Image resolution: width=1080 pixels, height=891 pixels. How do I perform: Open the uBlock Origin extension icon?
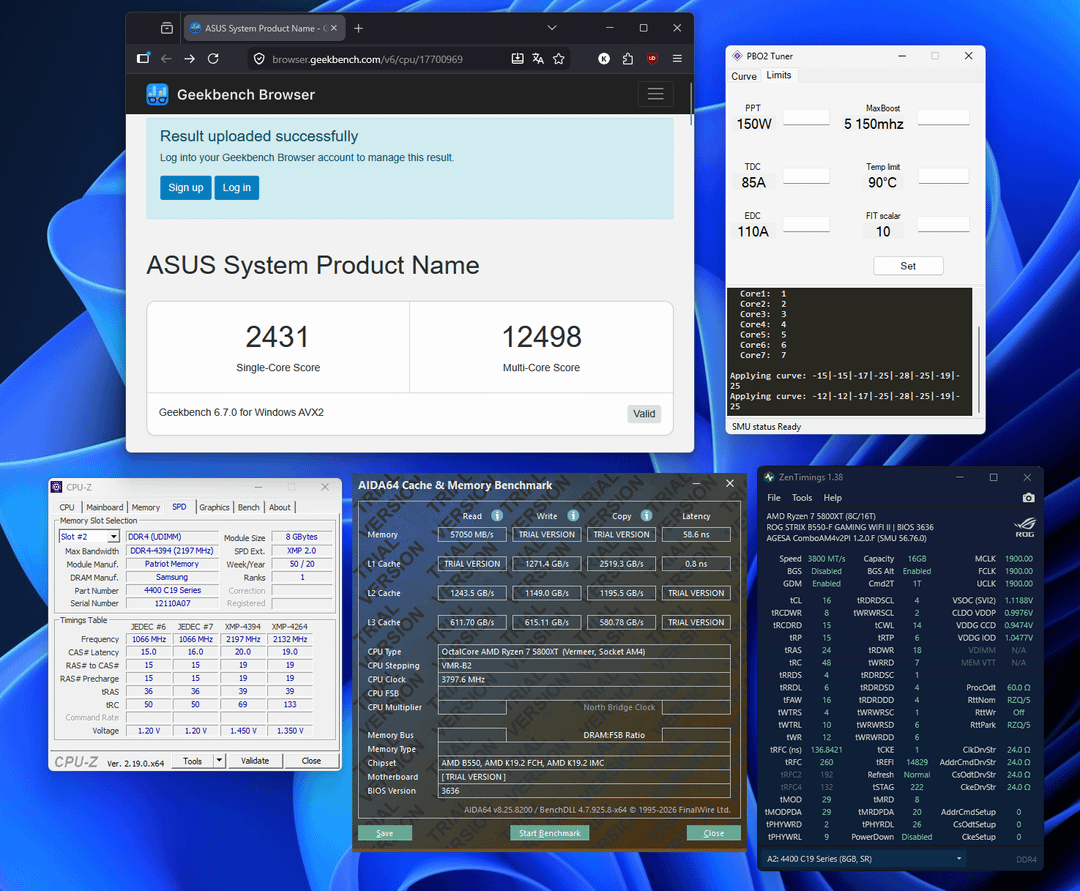(652, 59)
